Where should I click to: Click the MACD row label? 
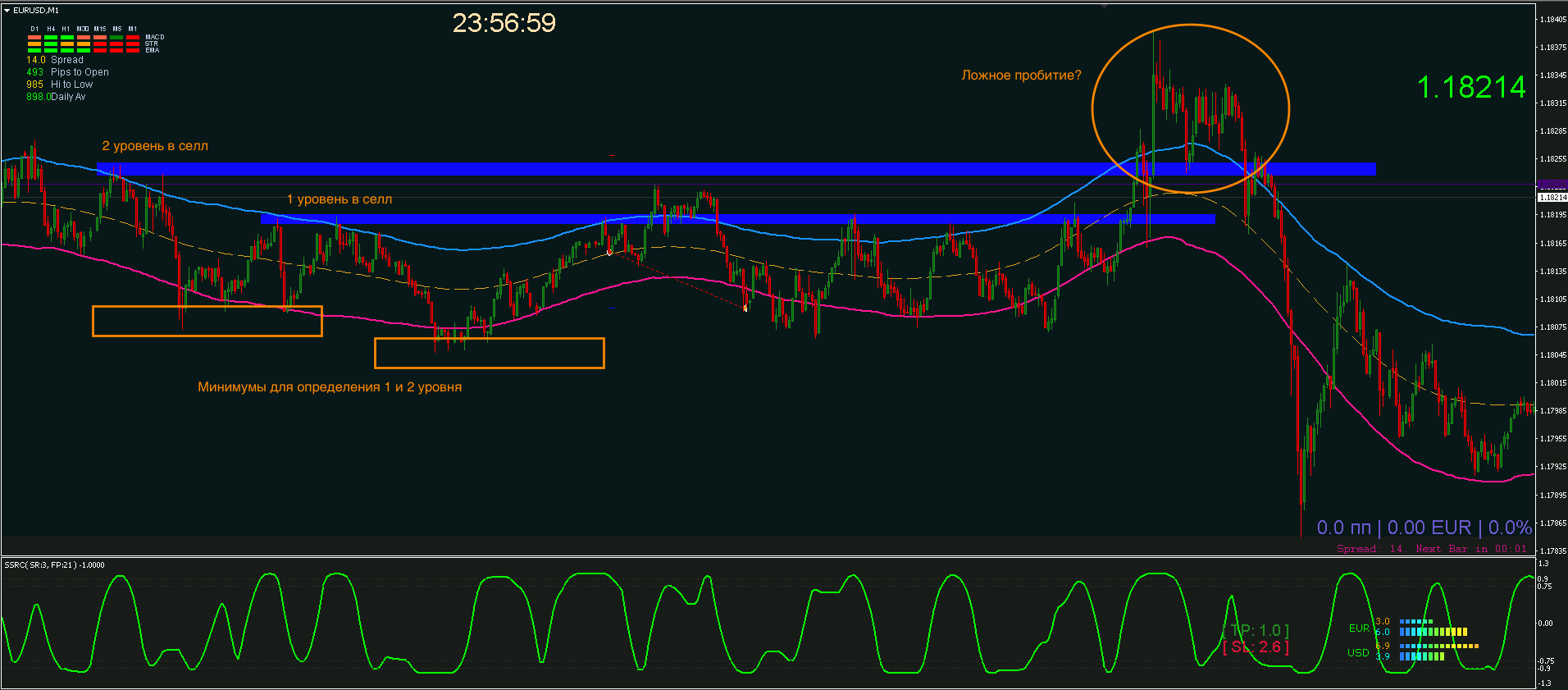155,37
